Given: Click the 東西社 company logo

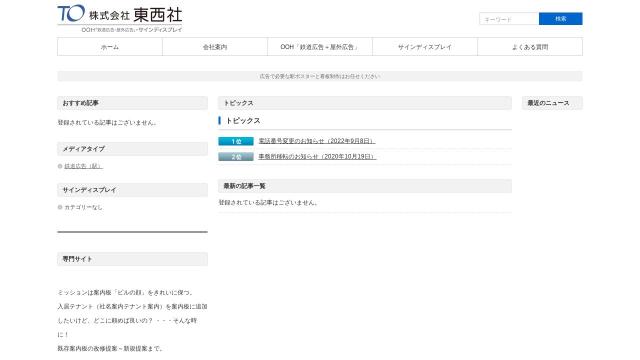Looking at the screenshot, I should pyautogui.click(x=120, y=18).
